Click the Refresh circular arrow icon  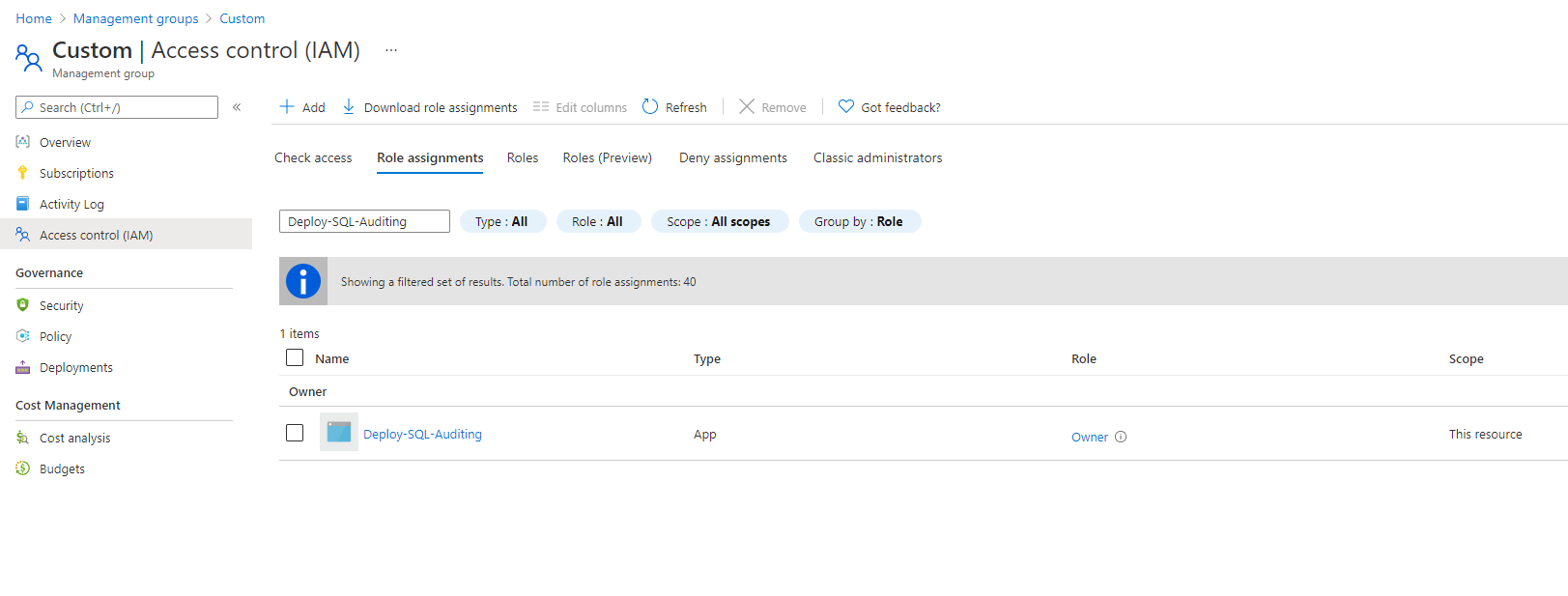(650, 106)
